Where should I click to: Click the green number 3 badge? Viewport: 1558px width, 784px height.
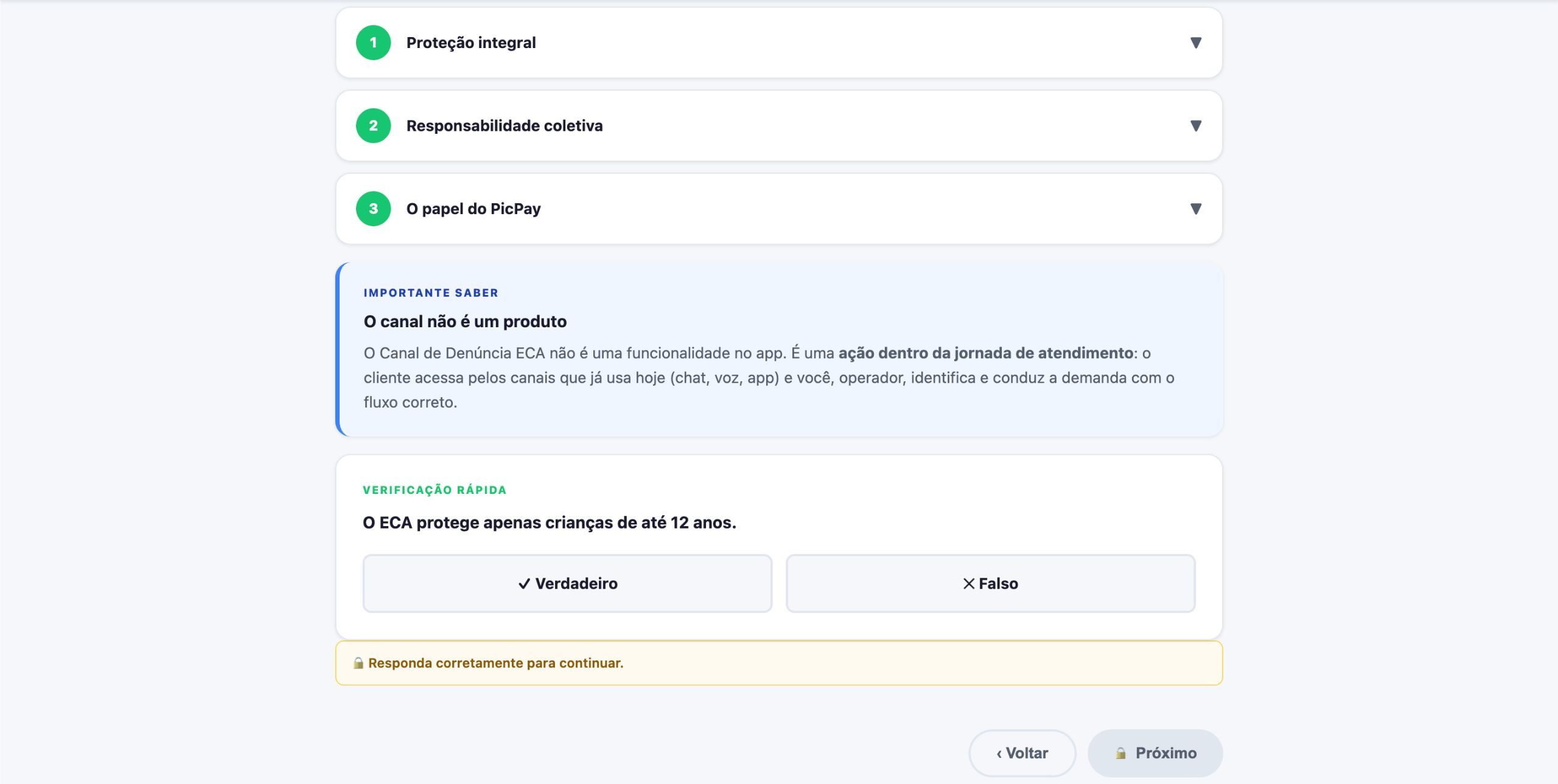(x=373, y=209)
